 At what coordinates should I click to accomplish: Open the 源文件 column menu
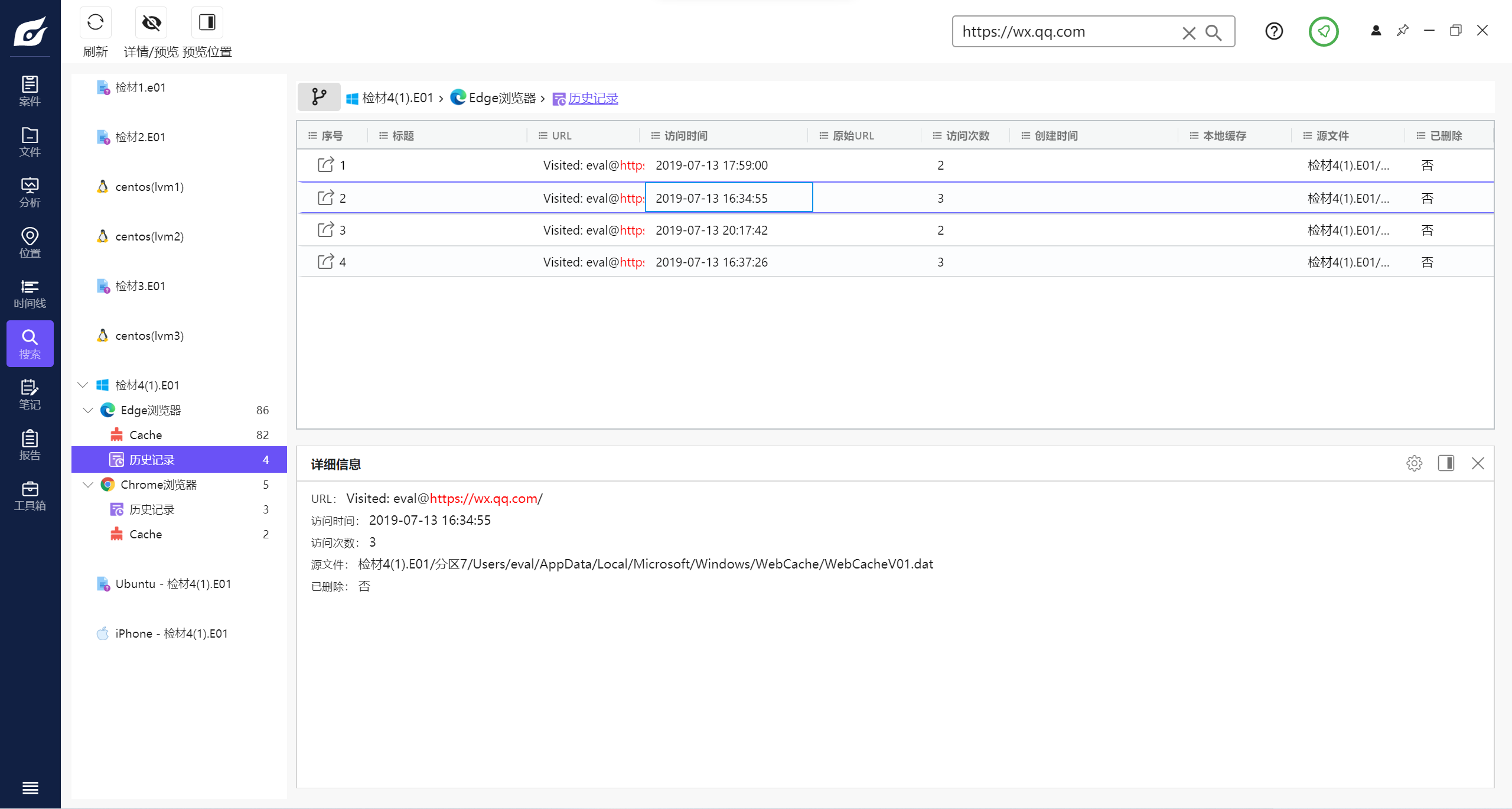[x=1307, y=136]
